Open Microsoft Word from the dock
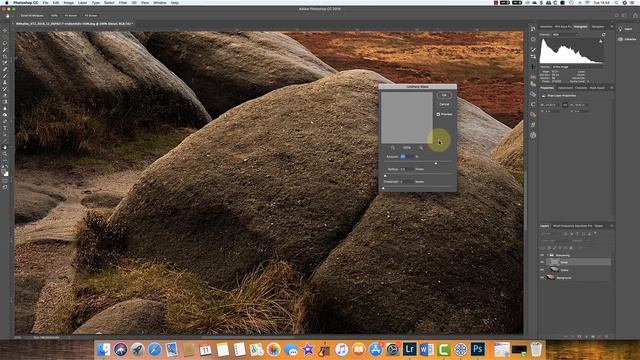This screenshot has width=640, height=360. point(427,349)
